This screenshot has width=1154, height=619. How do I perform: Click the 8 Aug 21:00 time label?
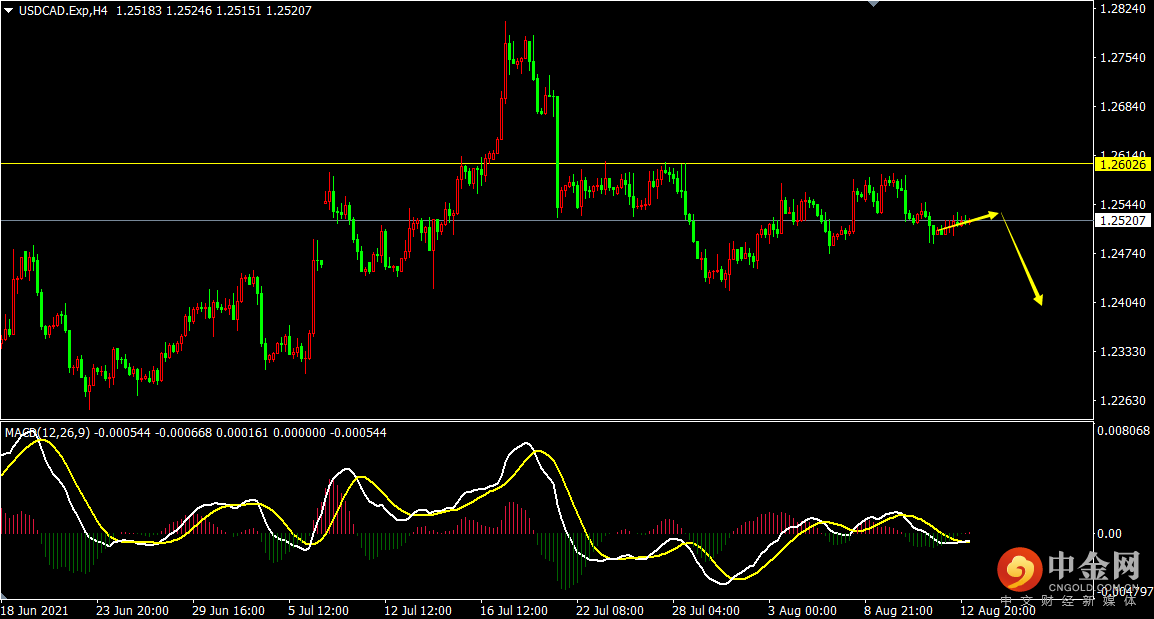[898, 611]
